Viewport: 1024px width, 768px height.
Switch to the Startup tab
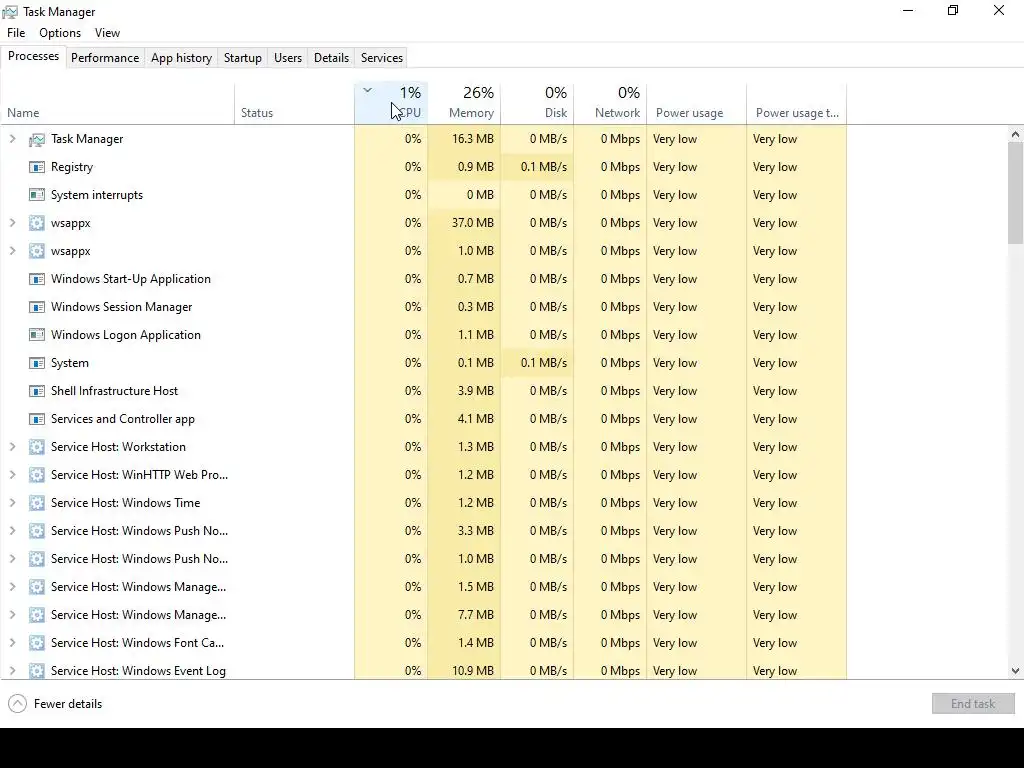point(243,57)
